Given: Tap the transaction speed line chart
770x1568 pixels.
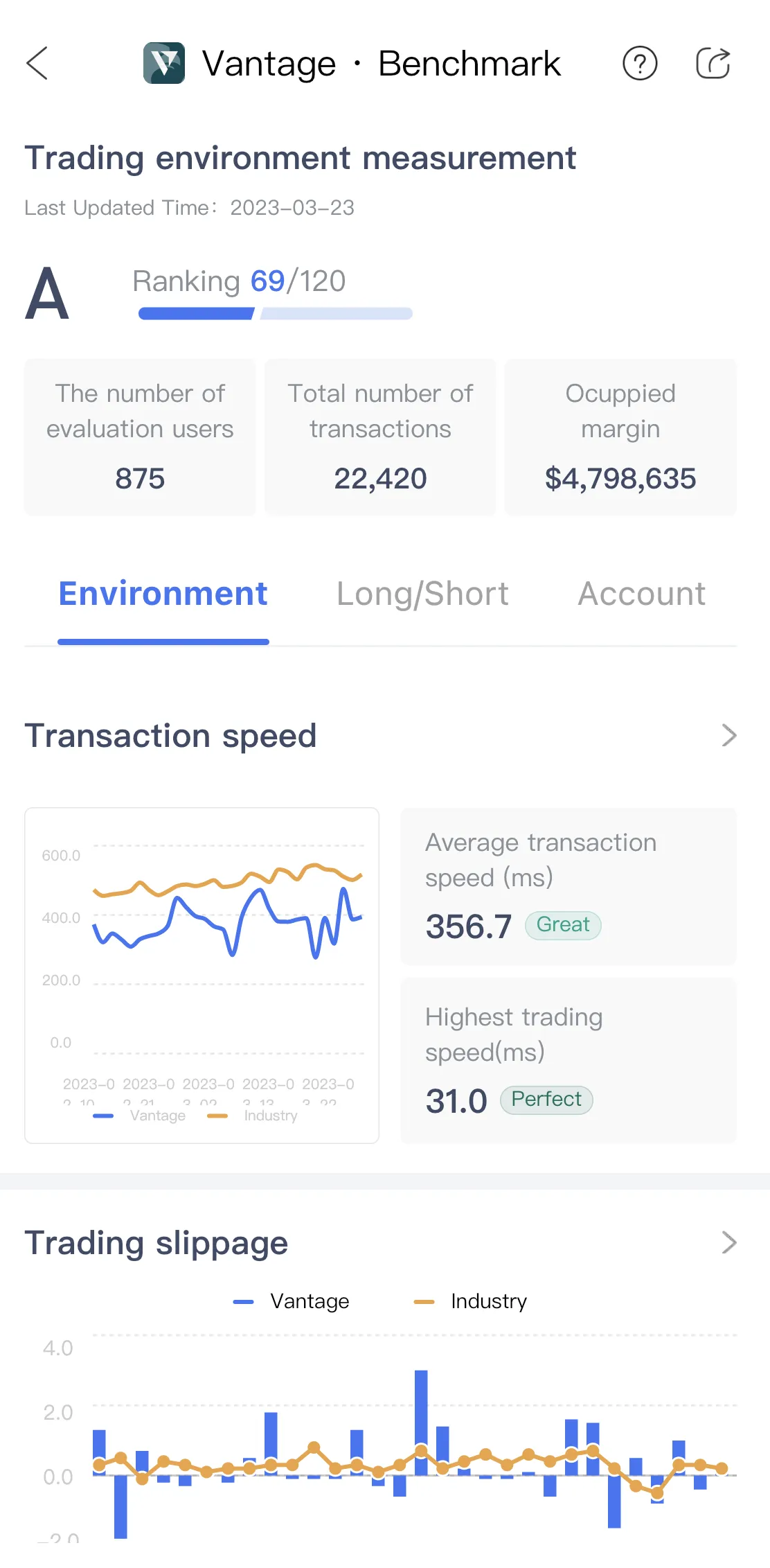Looking at the screenshot, I should point(202,975).
